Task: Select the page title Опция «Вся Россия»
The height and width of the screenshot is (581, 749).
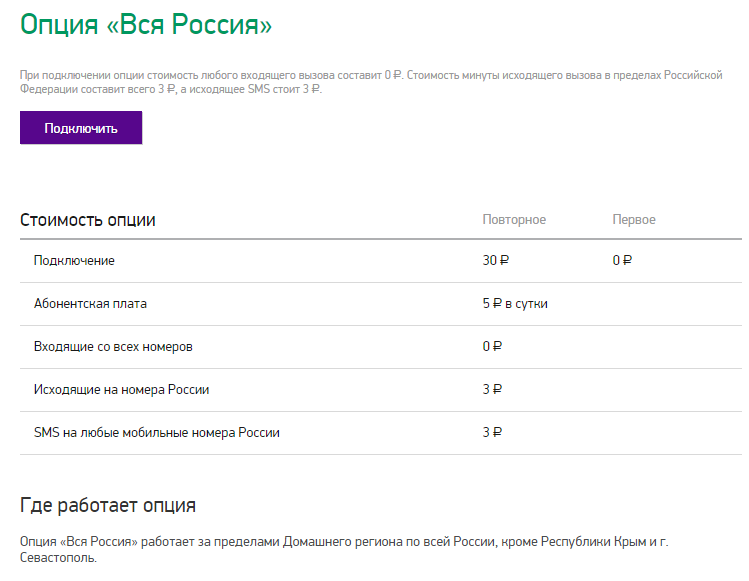Action: (x=146, y=24)
